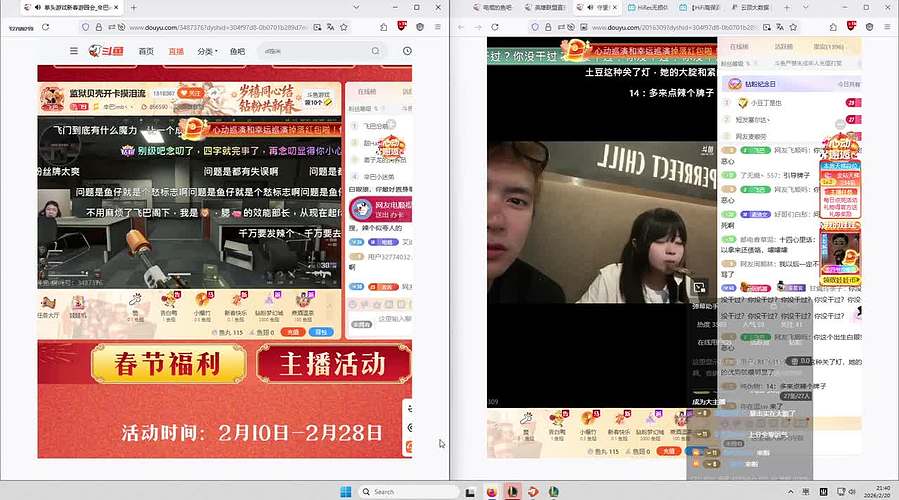Screen dimensions: 899x500
Task: Click the right window address bar URL
Action: 674,27
